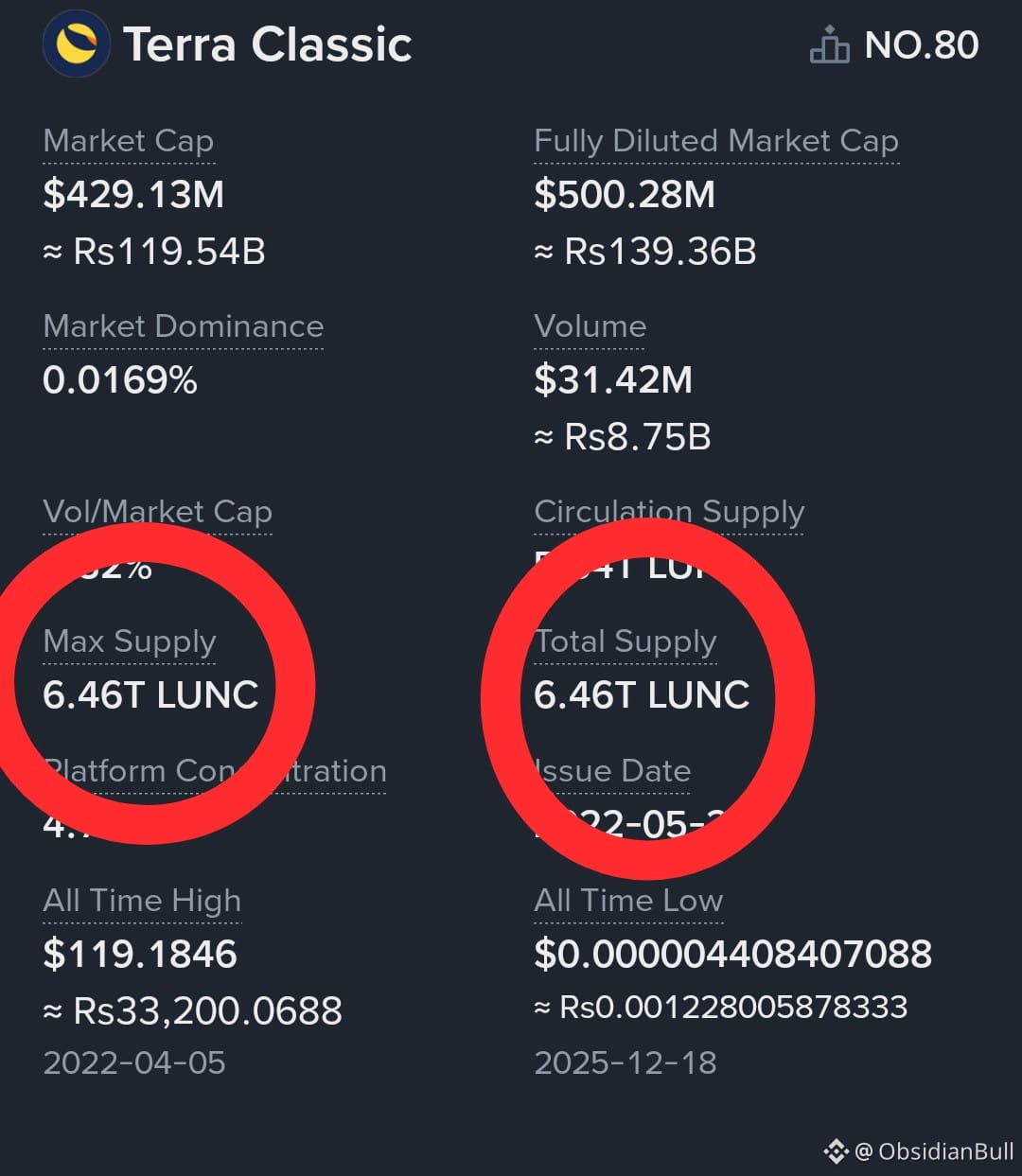This screenshot has width=1022, height=1176.
Task: Tap the All Time Low label
Action: 628,901
